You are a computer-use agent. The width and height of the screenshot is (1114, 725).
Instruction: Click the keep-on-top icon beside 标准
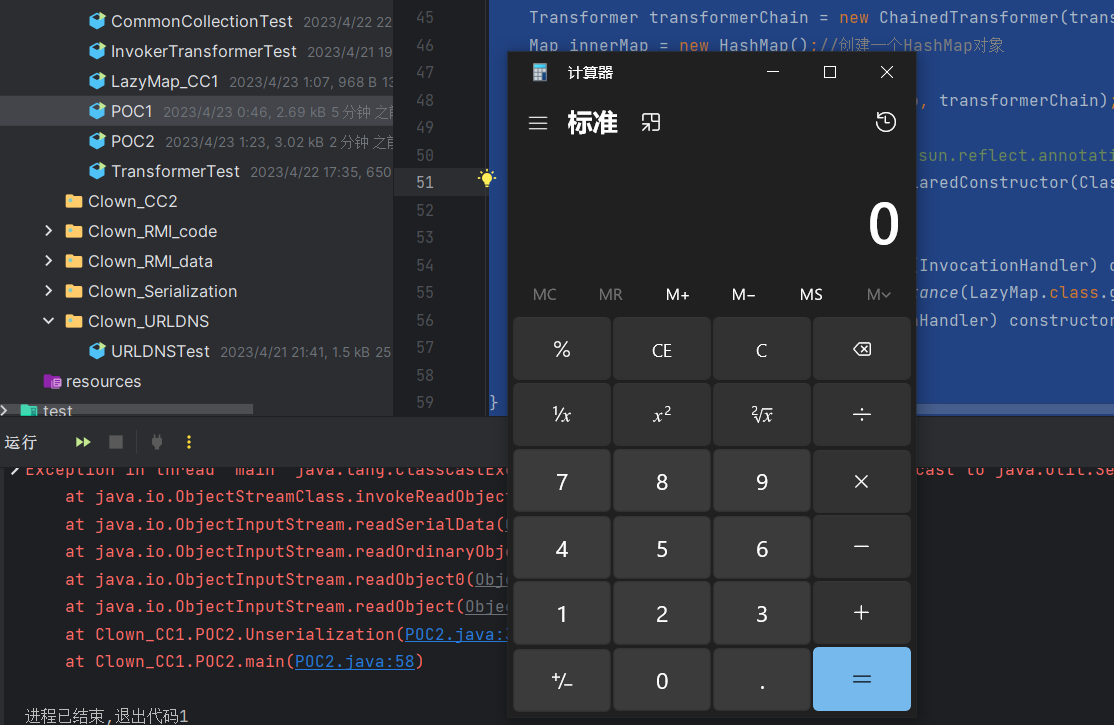(651, 122)
